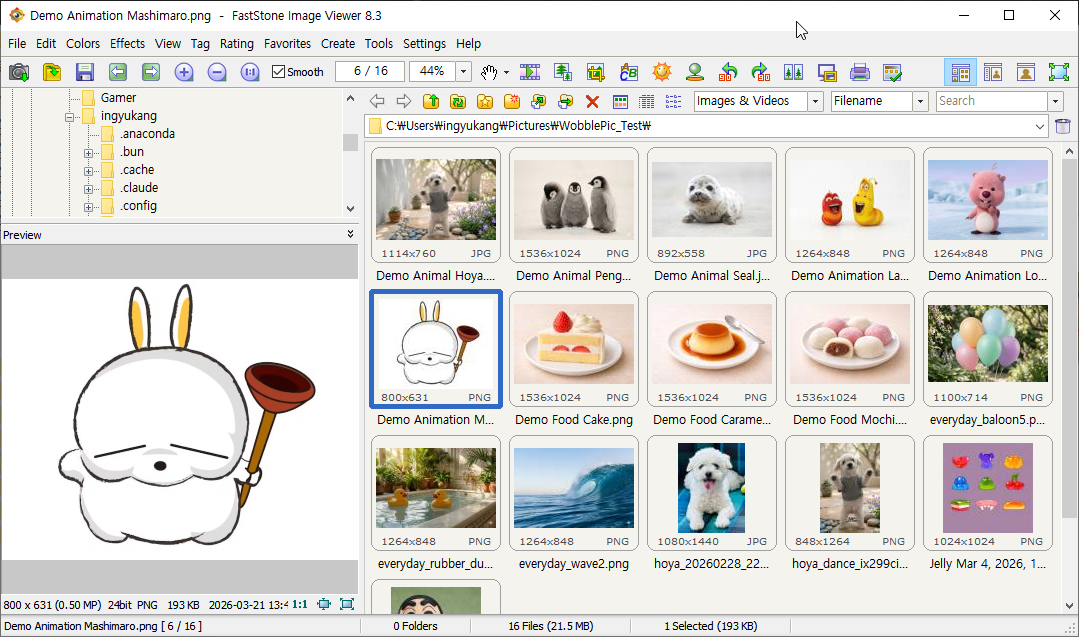This screenshot has height=637, width=1079.
Task: Open Settings icon with green checkmark
Action: [893, 72]
